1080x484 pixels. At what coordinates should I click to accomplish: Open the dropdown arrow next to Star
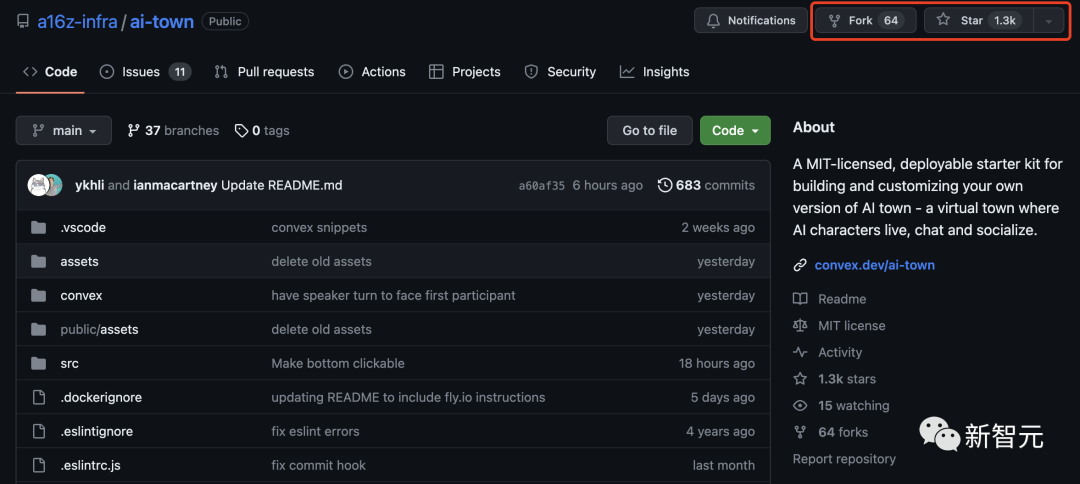1048,21
